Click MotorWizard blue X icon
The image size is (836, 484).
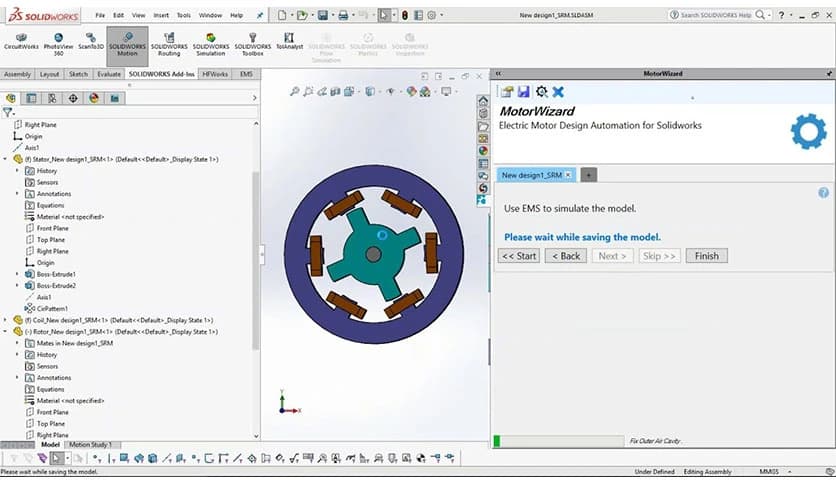point(558,92)
